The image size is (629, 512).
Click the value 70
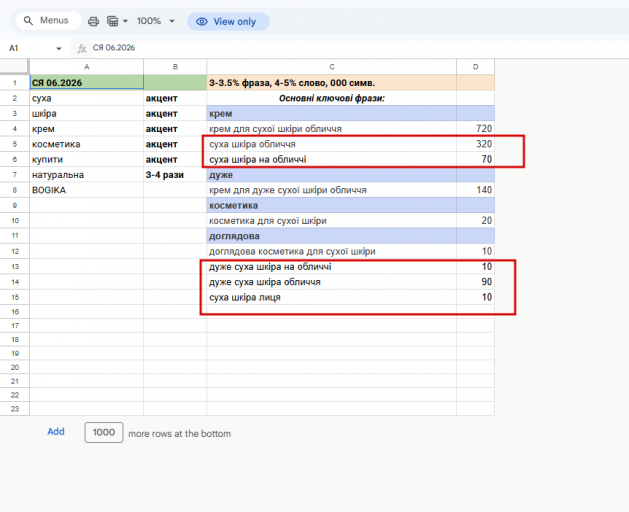pyautogui.click(x=475, y=159)
